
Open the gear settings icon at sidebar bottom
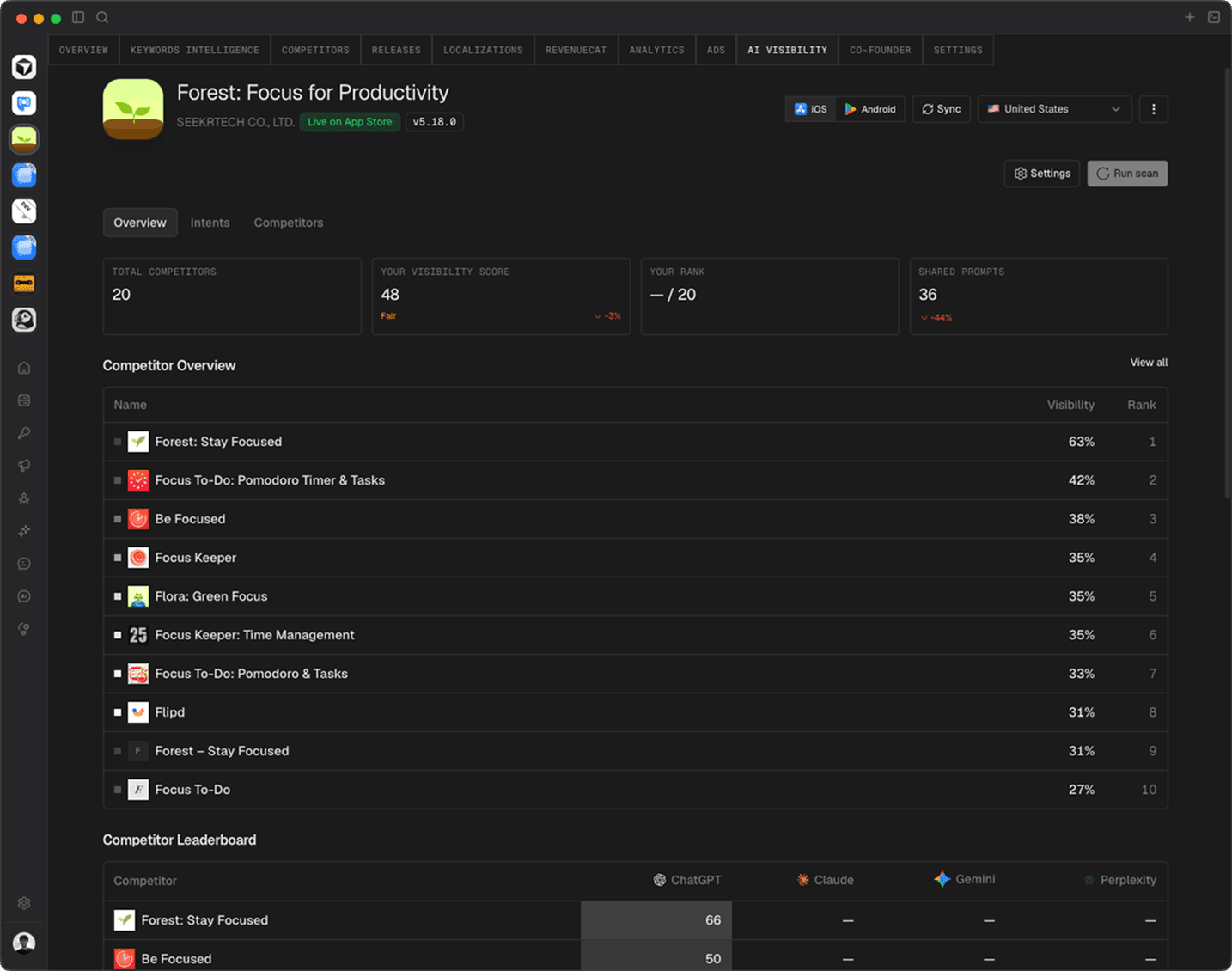24,903
